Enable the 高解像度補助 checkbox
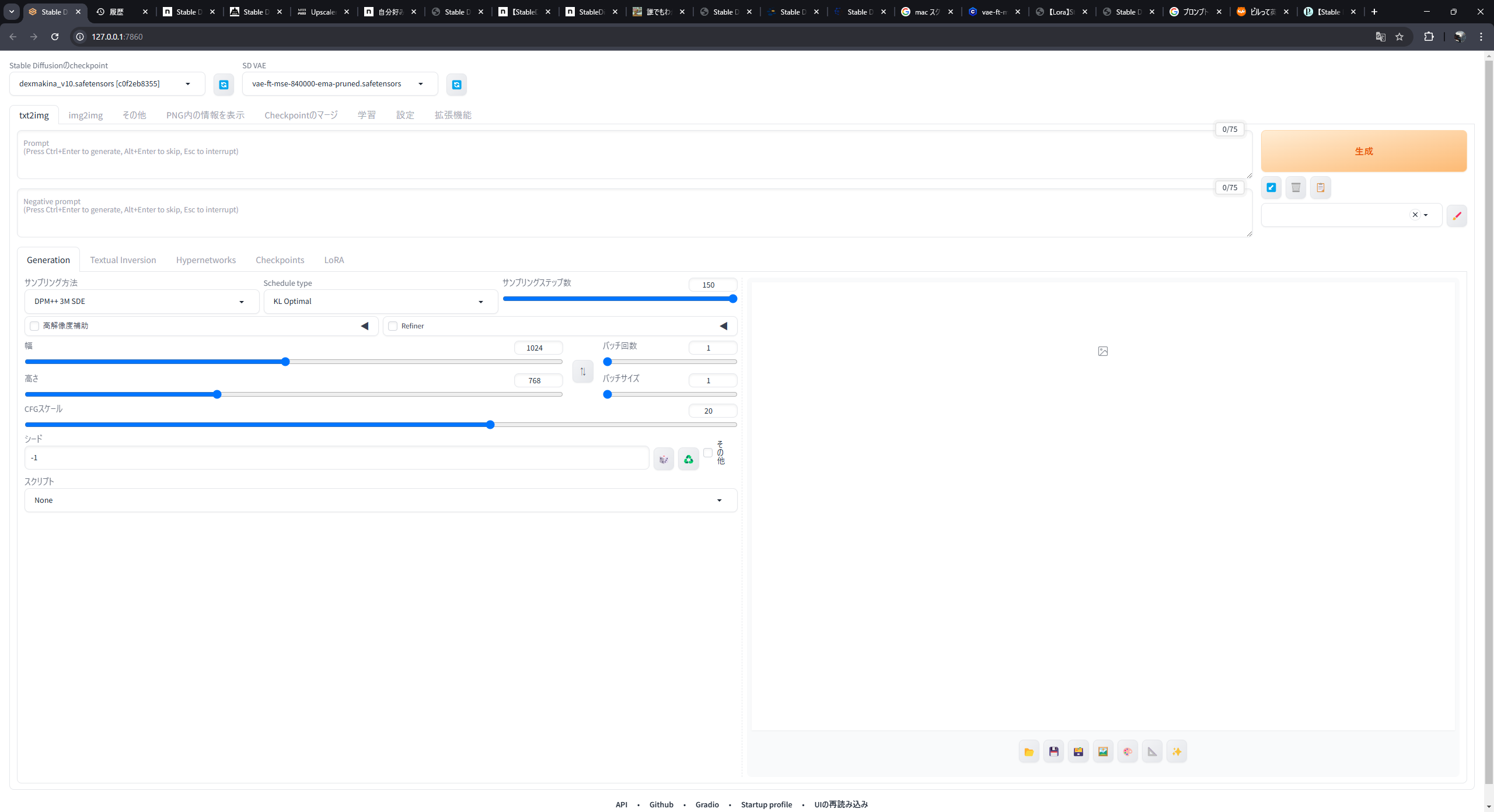The image size is (1494, 812). 35,326
